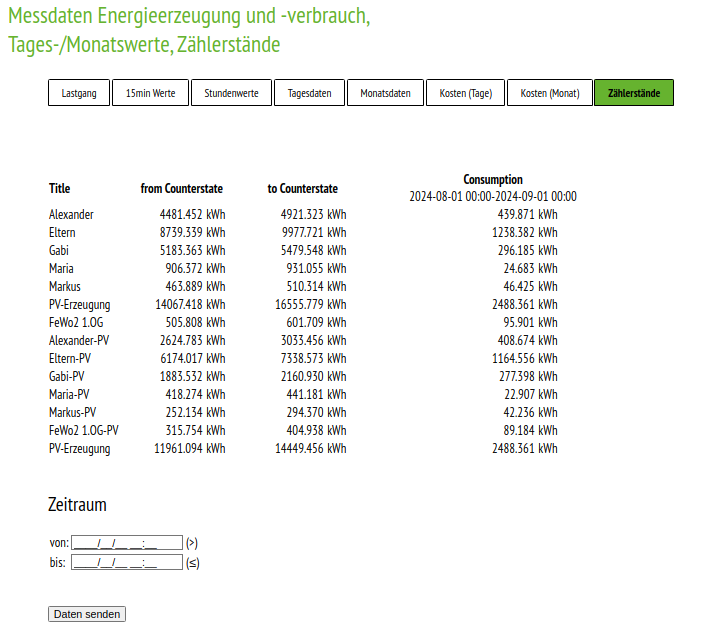The width and height of the screenshot is (704, 635).
Task: Open the Lastgang tab
Action: [x=79, y=93]
